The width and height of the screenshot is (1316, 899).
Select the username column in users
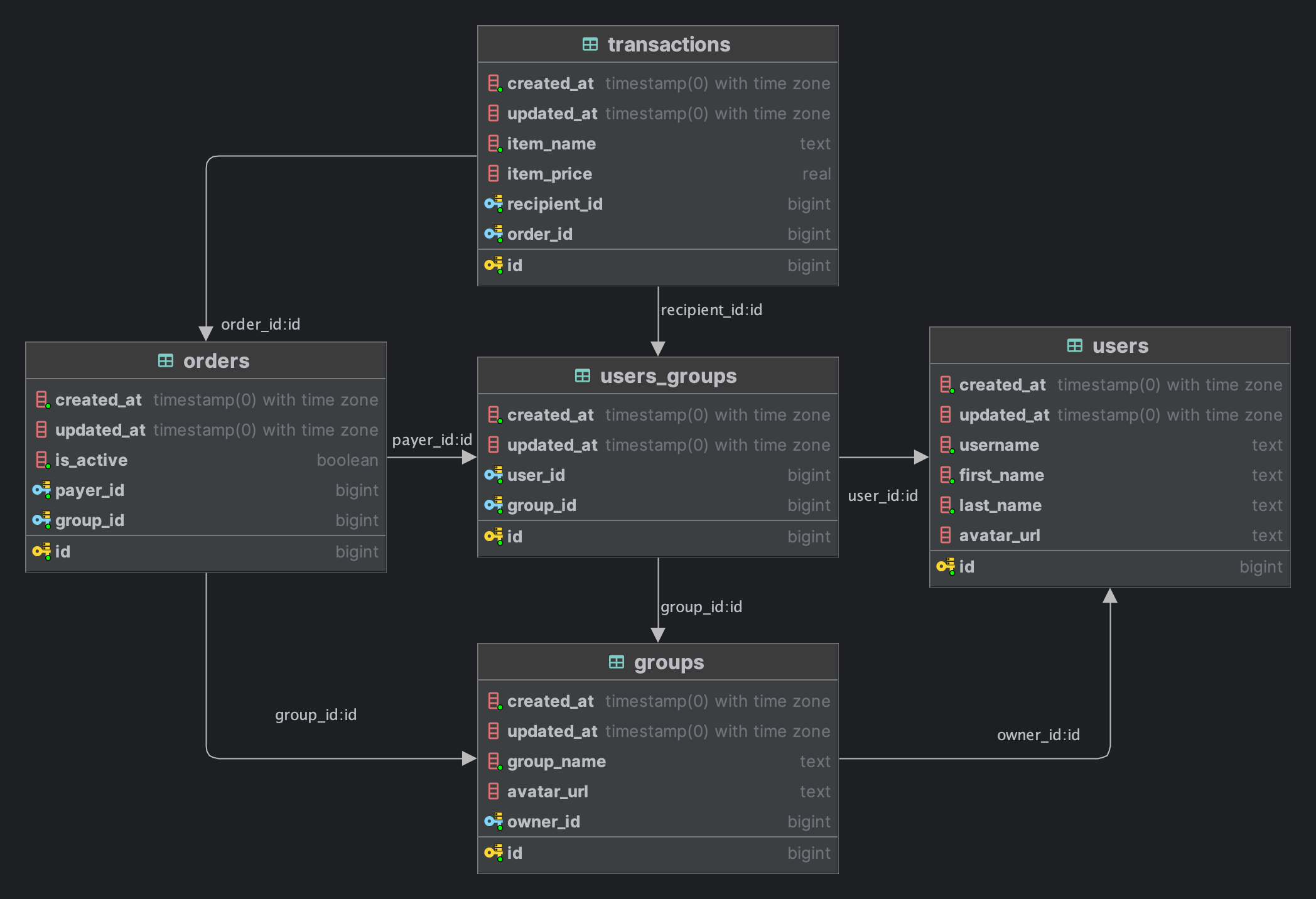coord(999,445)
